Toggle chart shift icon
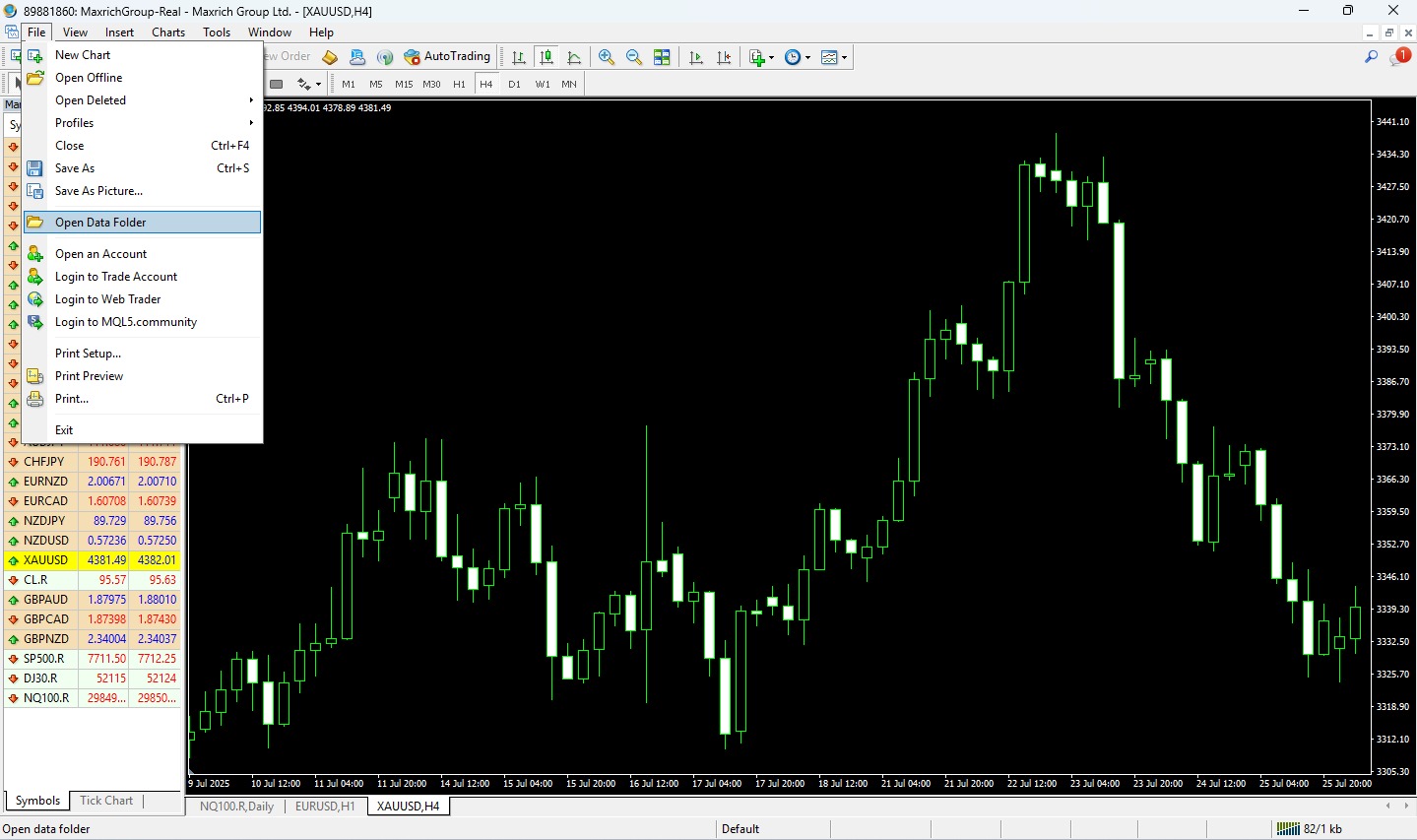This screenshot has width=1417, height=840. (x=724, y=57)
